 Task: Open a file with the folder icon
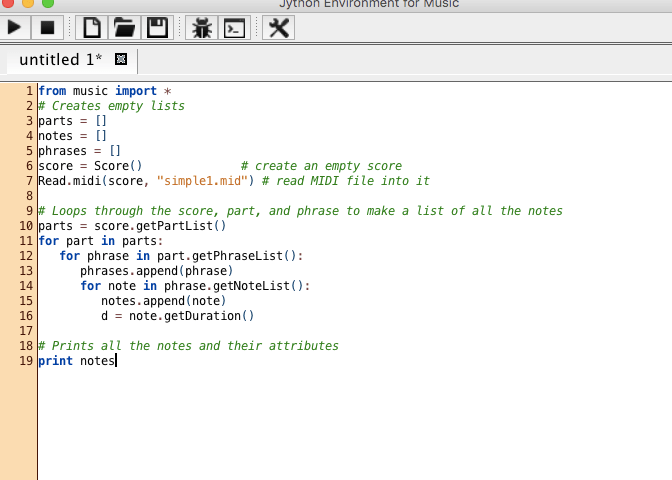click(x=124, y=28)
